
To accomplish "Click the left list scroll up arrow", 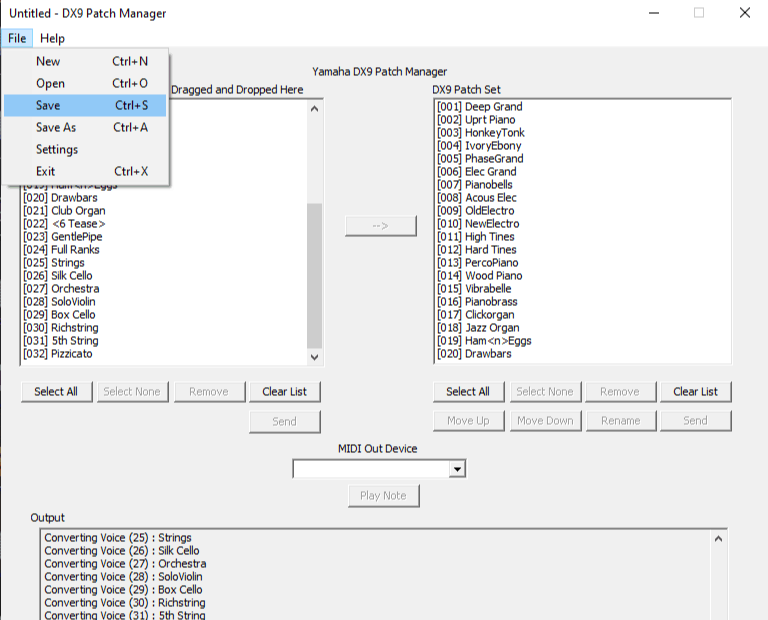I will click(x=315, y=108).
